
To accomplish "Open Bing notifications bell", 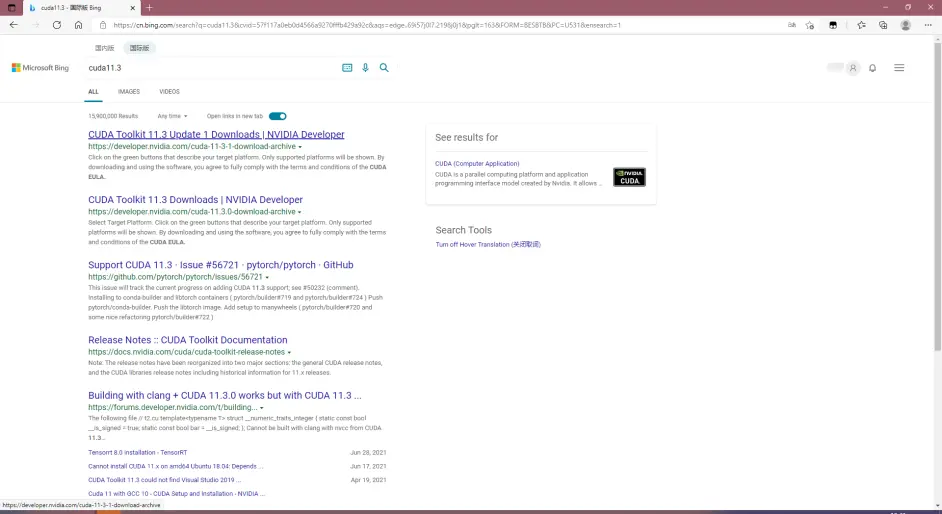I will point(872,68).
